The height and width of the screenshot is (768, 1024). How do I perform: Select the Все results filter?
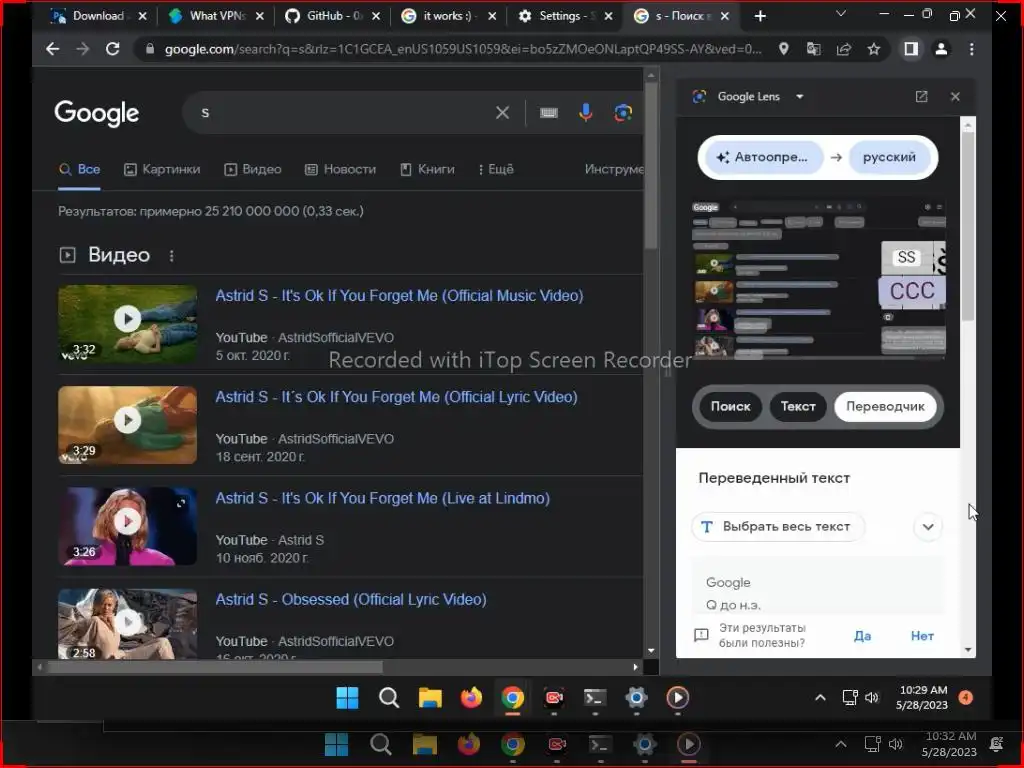pos(80,170)
